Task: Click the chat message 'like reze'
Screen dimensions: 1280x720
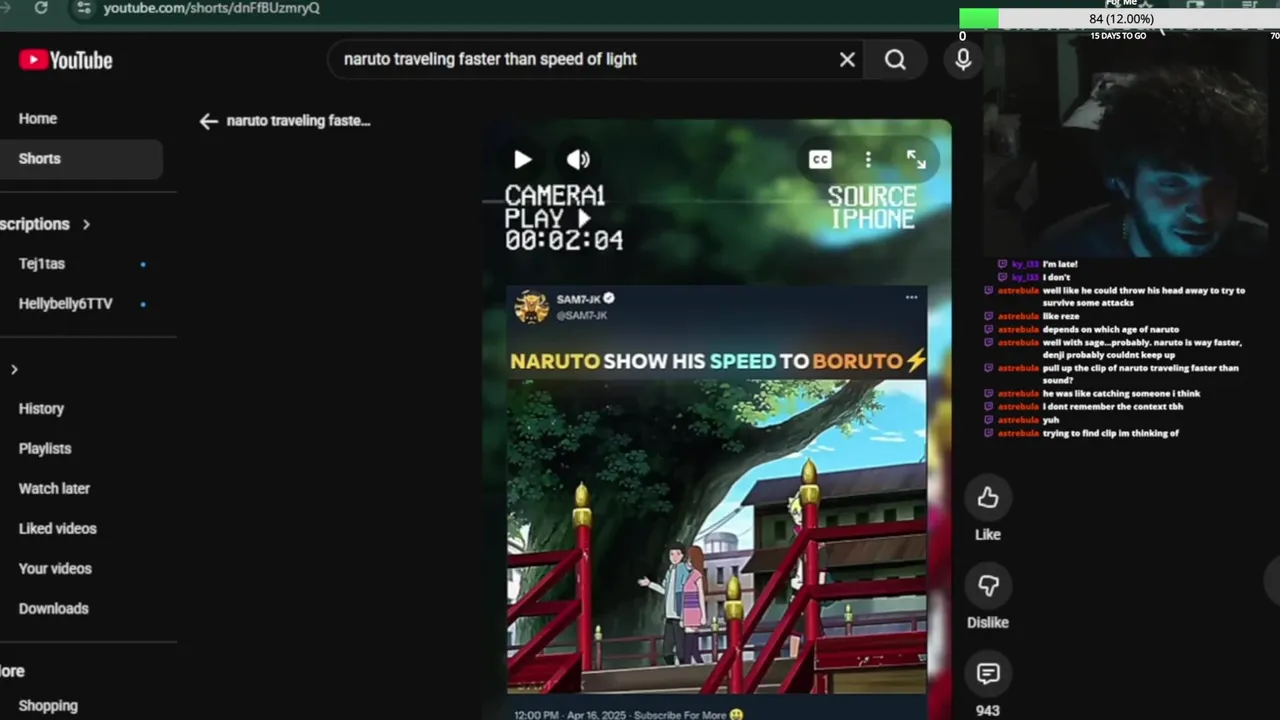Action: click(x=1062, y=316)
